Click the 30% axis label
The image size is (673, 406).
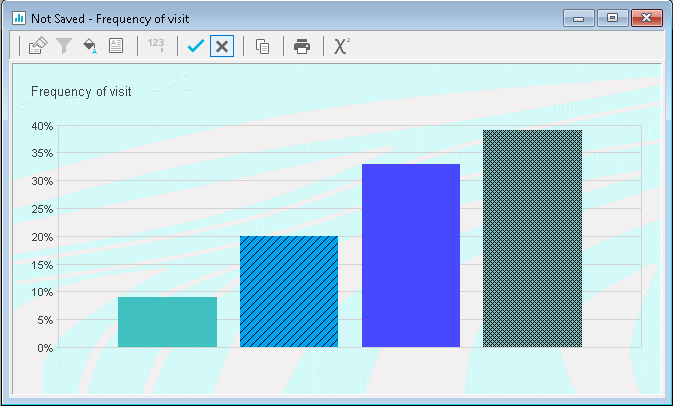pos(42,181)
